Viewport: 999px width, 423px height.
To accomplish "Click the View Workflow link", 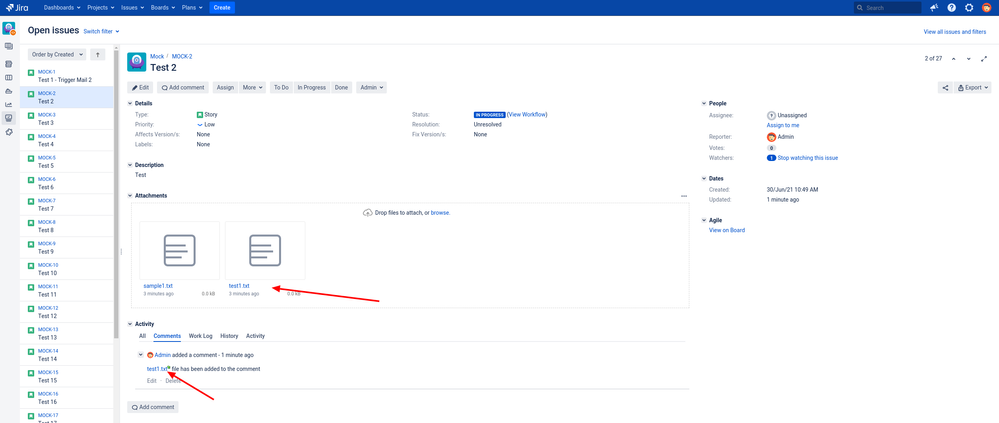I will coord(528,115).
